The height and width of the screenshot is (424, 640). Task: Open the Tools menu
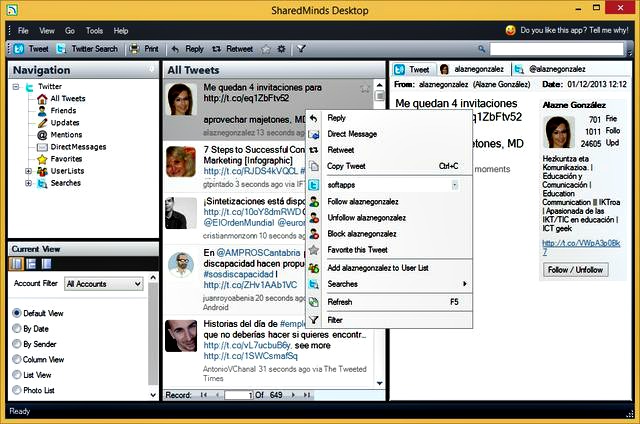[x=94, y=31]
